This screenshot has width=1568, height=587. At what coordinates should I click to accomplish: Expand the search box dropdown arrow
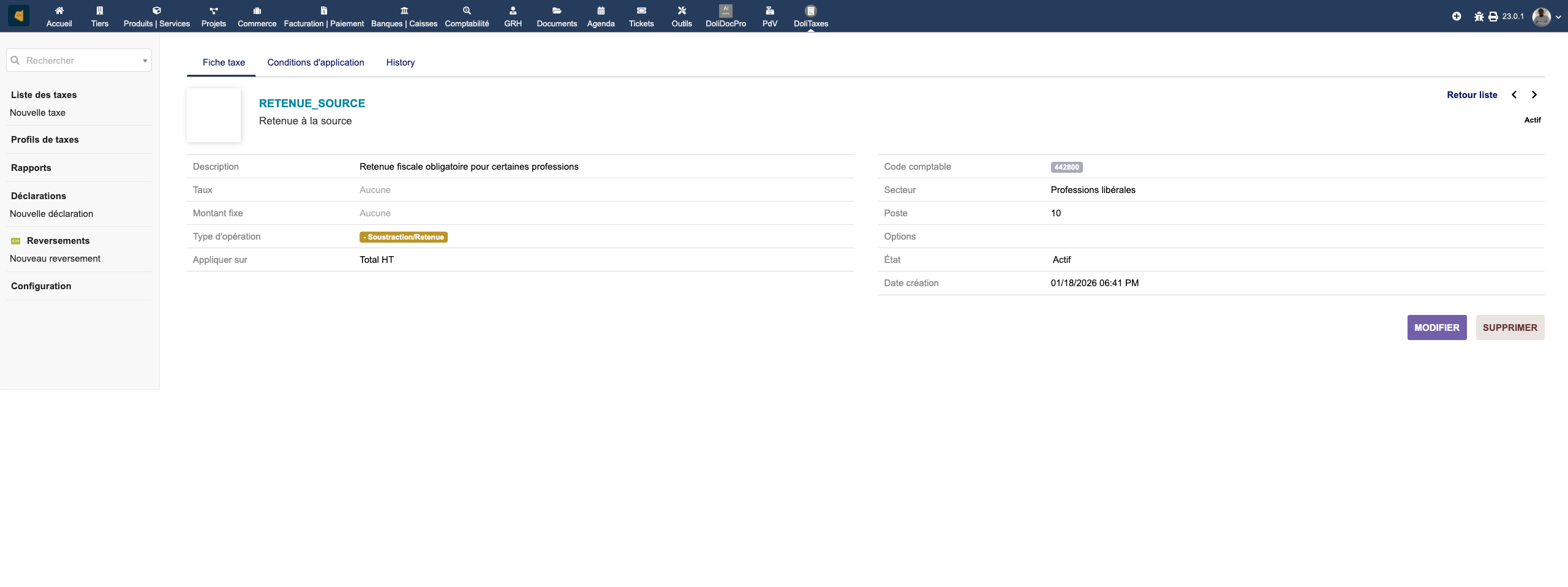click(x=145, y=61)
